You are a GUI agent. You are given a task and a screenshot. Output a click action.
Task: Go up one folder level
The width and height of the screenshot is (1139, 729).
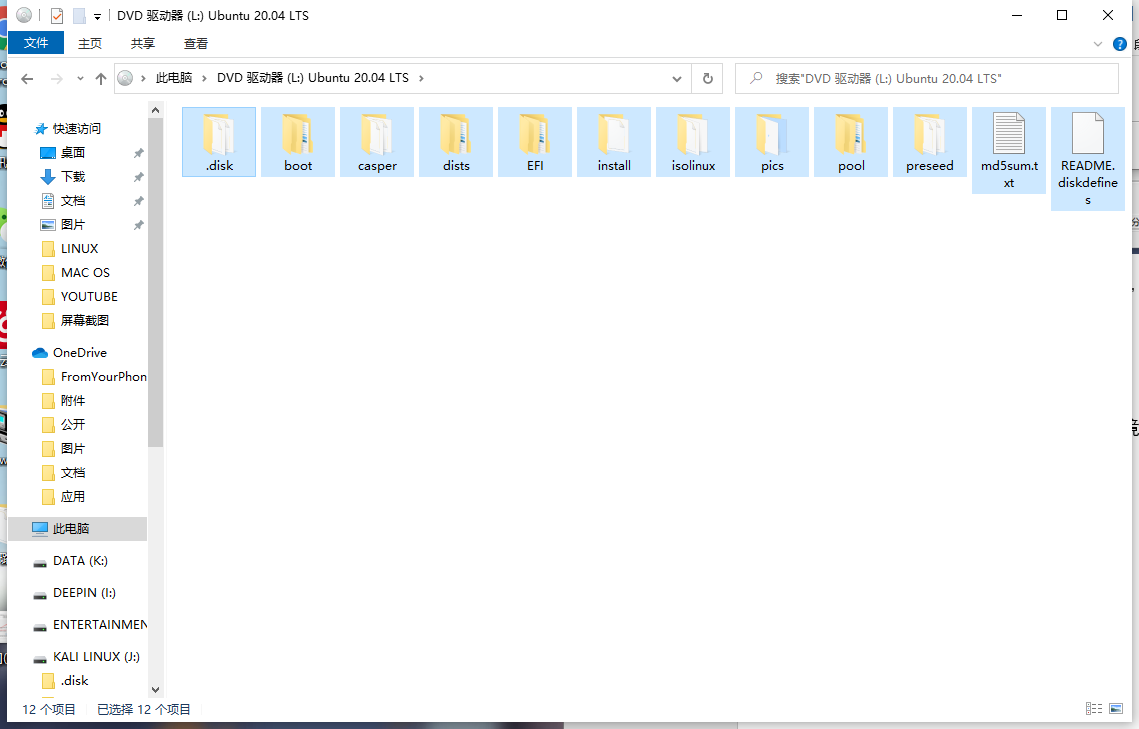[x=101, y=78]
